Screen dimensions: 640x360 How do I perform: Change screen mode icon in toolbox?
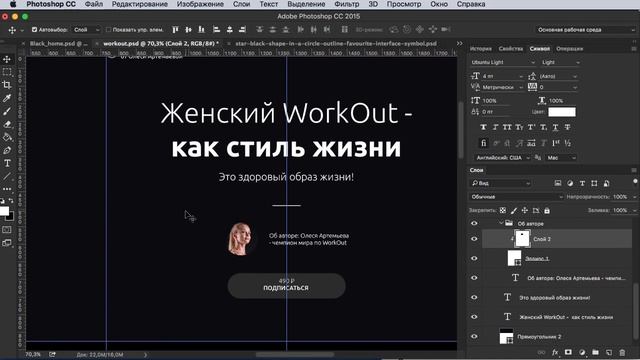click(7, 243)
